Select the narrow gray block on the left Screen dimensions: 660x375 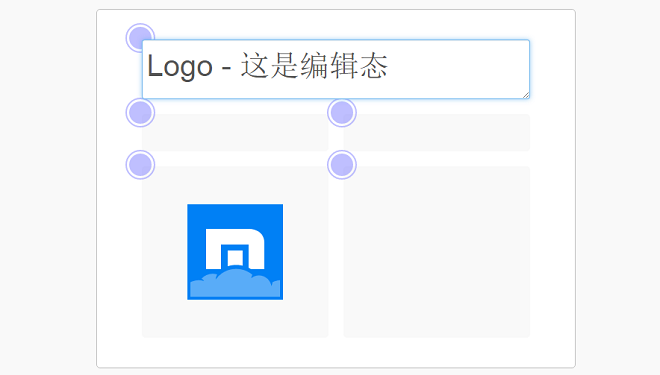tap(235, 132)
